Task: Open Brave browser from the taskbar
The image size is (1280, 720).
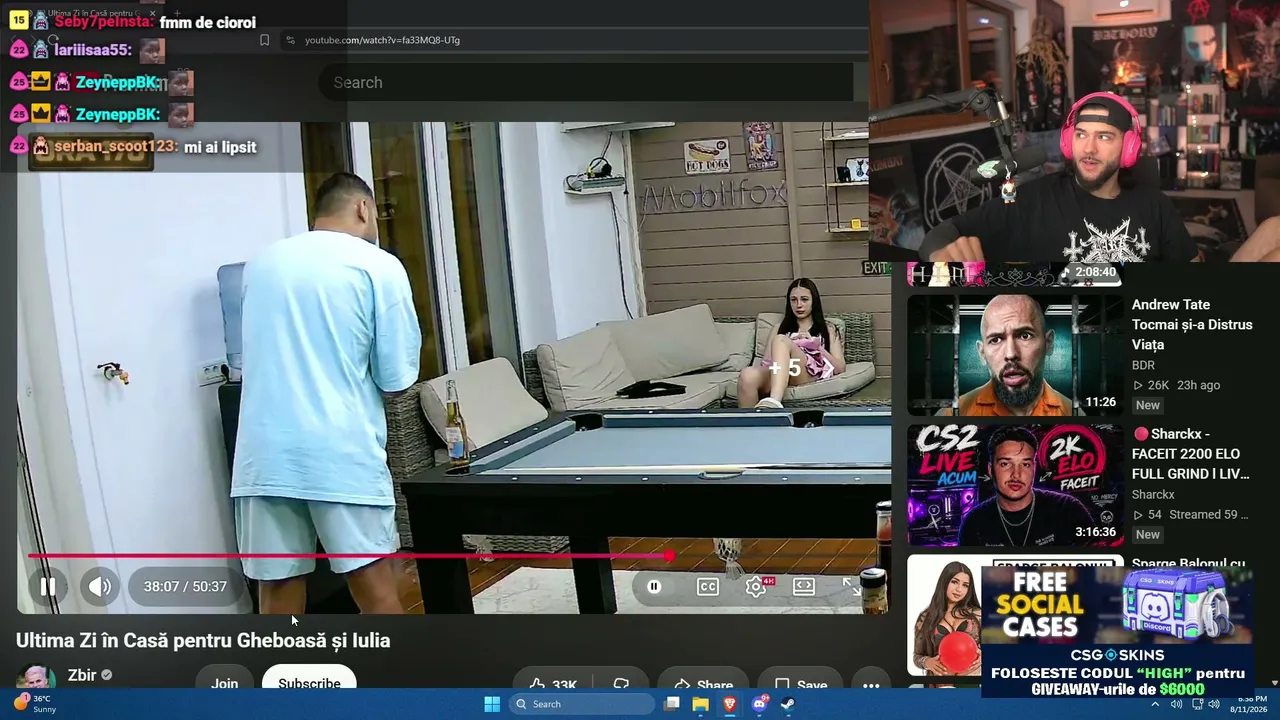Action: [729, 704]
